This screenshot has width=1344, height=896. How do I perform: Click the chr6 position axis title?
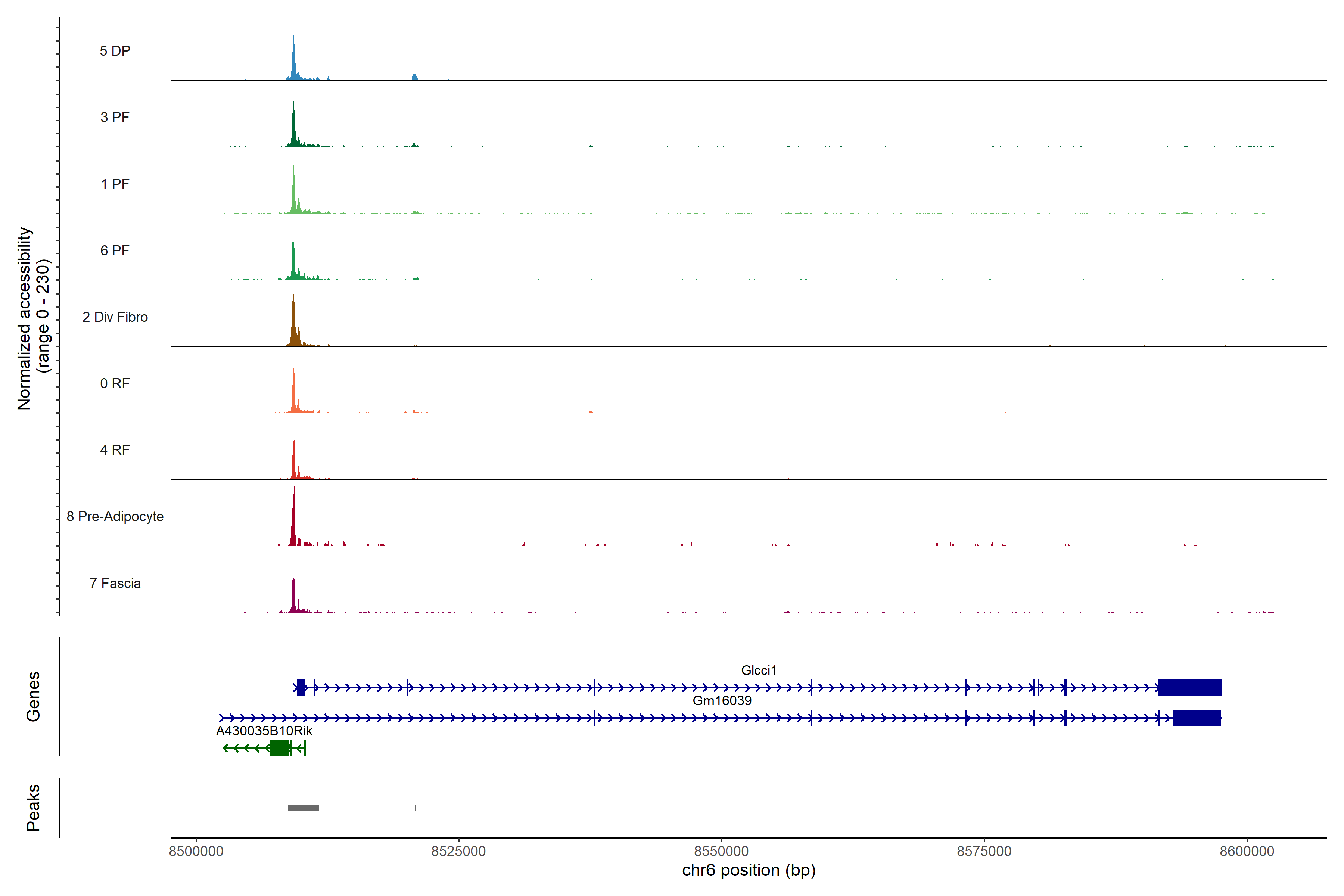749,870
